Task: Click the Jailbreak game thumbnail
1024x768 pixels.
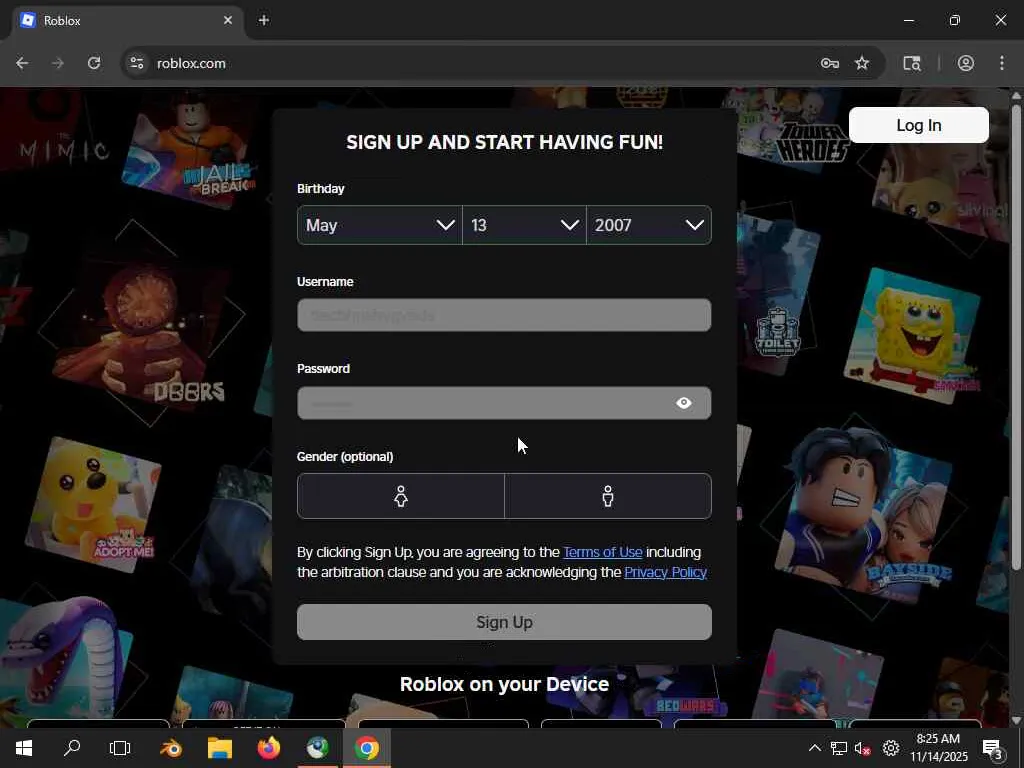Action: (190, 153)
